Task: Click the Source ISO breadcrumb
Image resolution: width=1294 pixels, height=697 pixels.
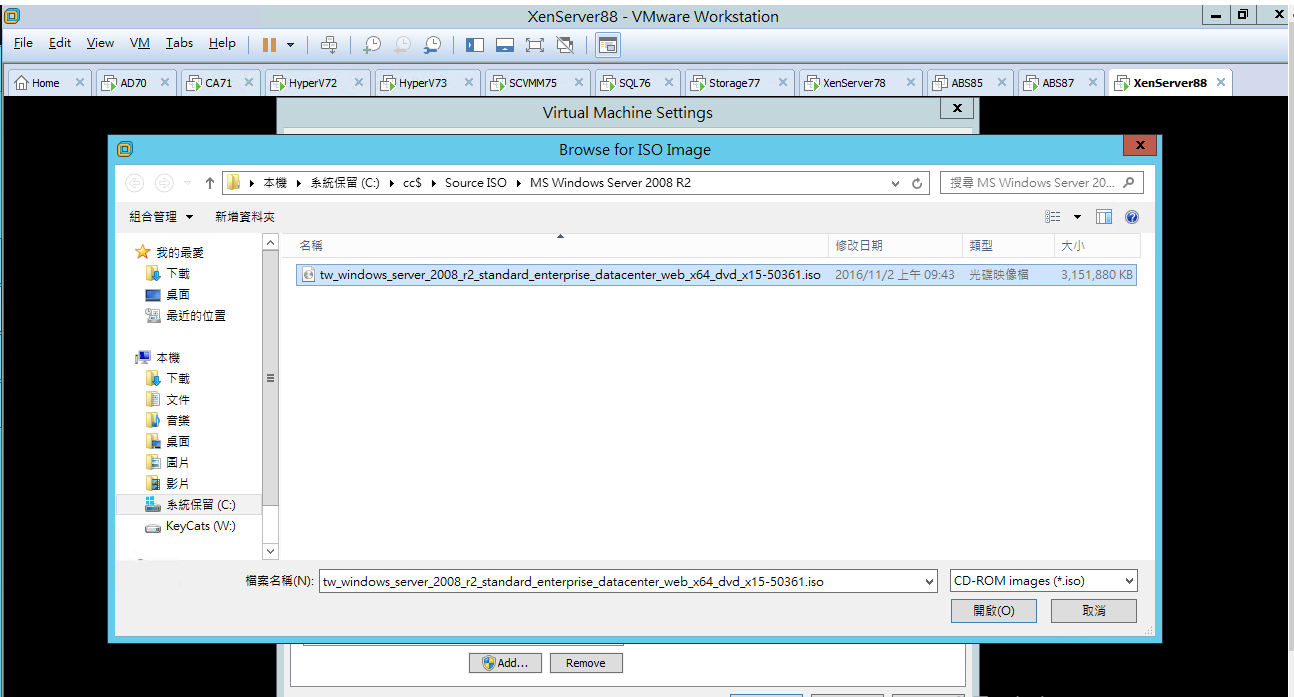Action: click(476, 183)
